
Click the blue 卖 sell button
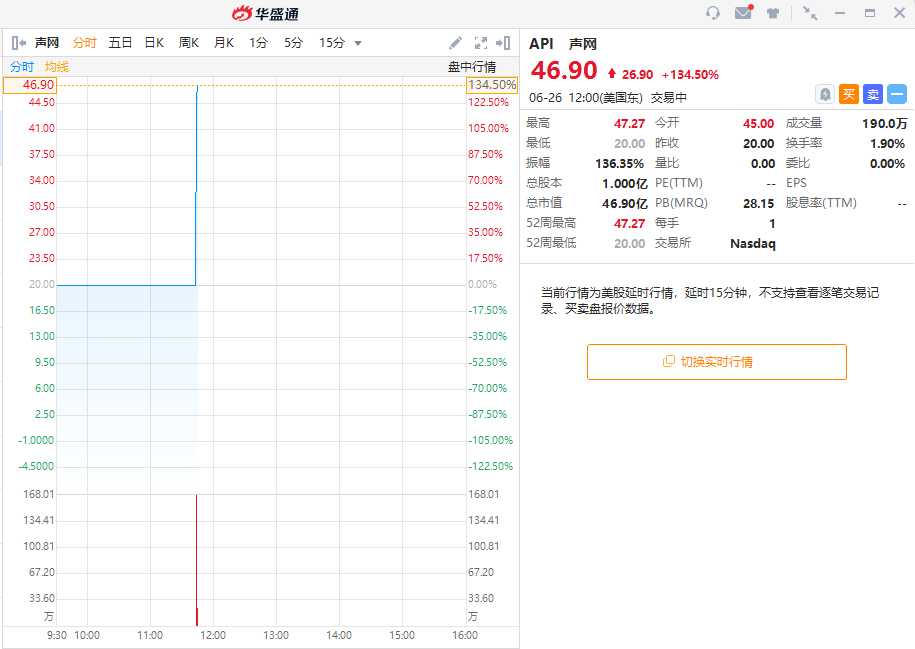873,94
